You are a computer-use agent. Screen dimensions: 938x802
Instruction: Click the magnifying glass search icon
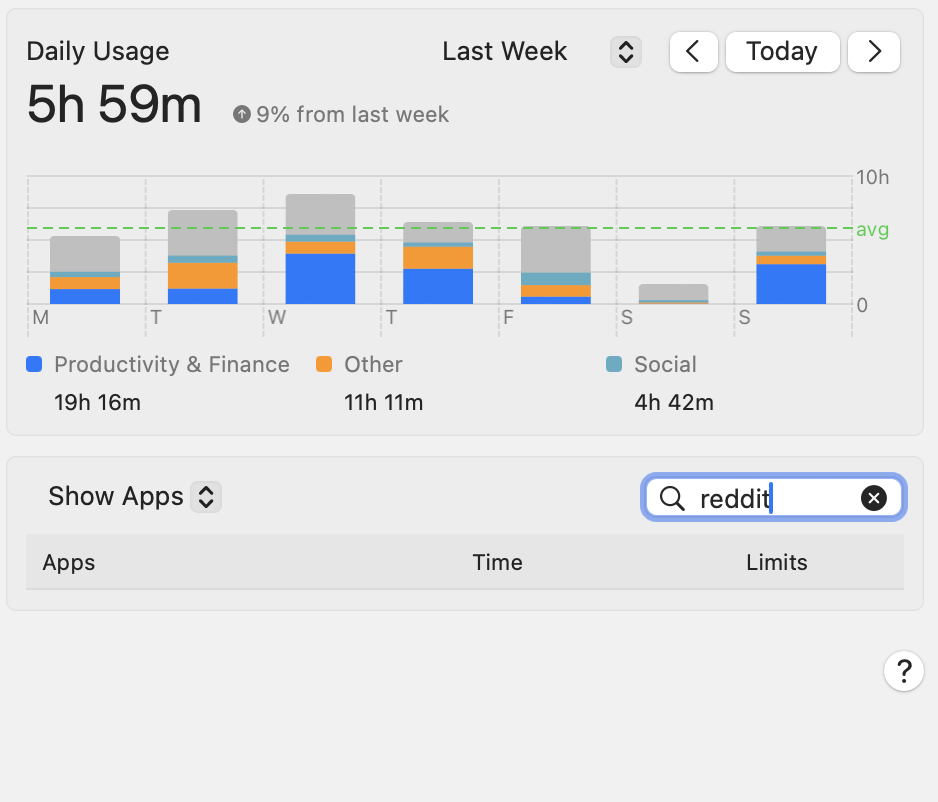(672, 498)
